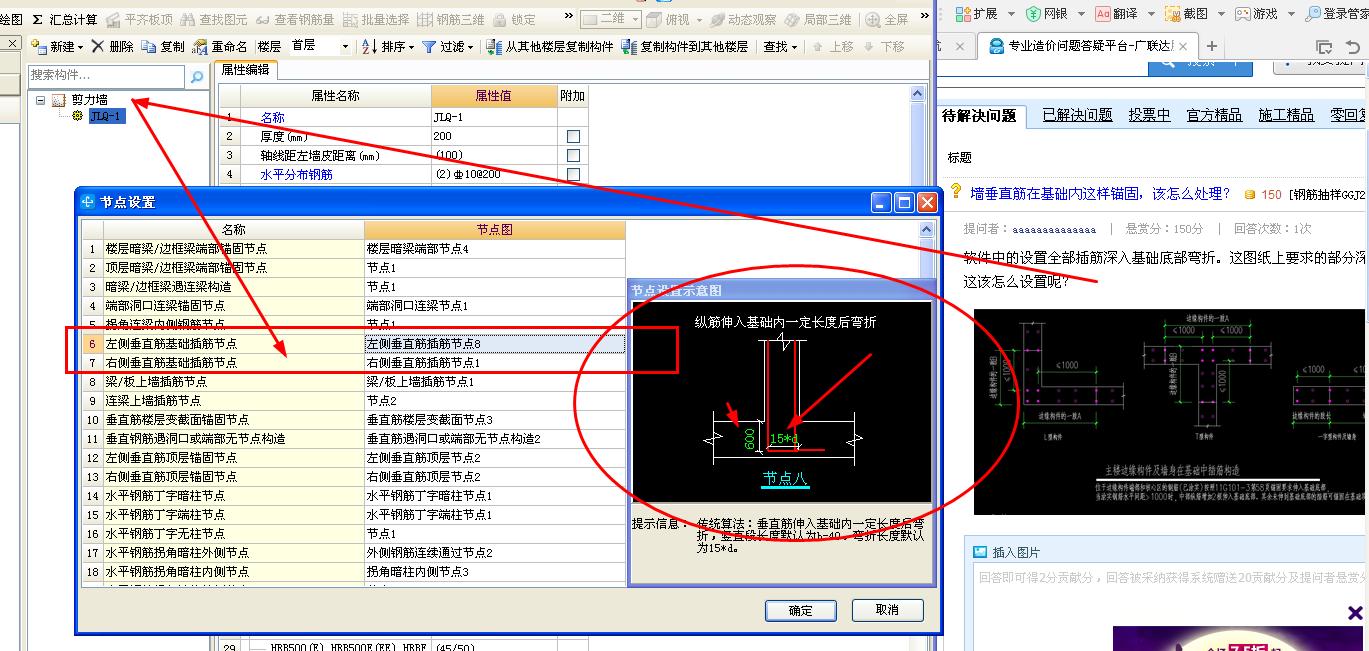This screenshot has width=1369, height=651.
Task: Click node cell 左侧垂直筋插筋节点8
Action: pyautogui.click(x=494, y=343)
